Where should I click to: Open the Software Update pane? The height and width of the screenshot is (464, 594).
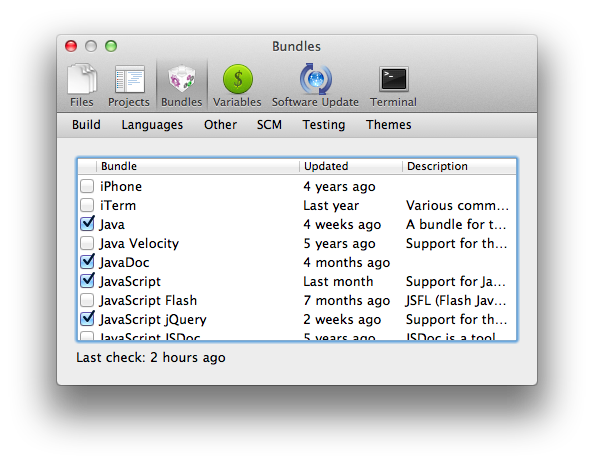tap(315, 85)
